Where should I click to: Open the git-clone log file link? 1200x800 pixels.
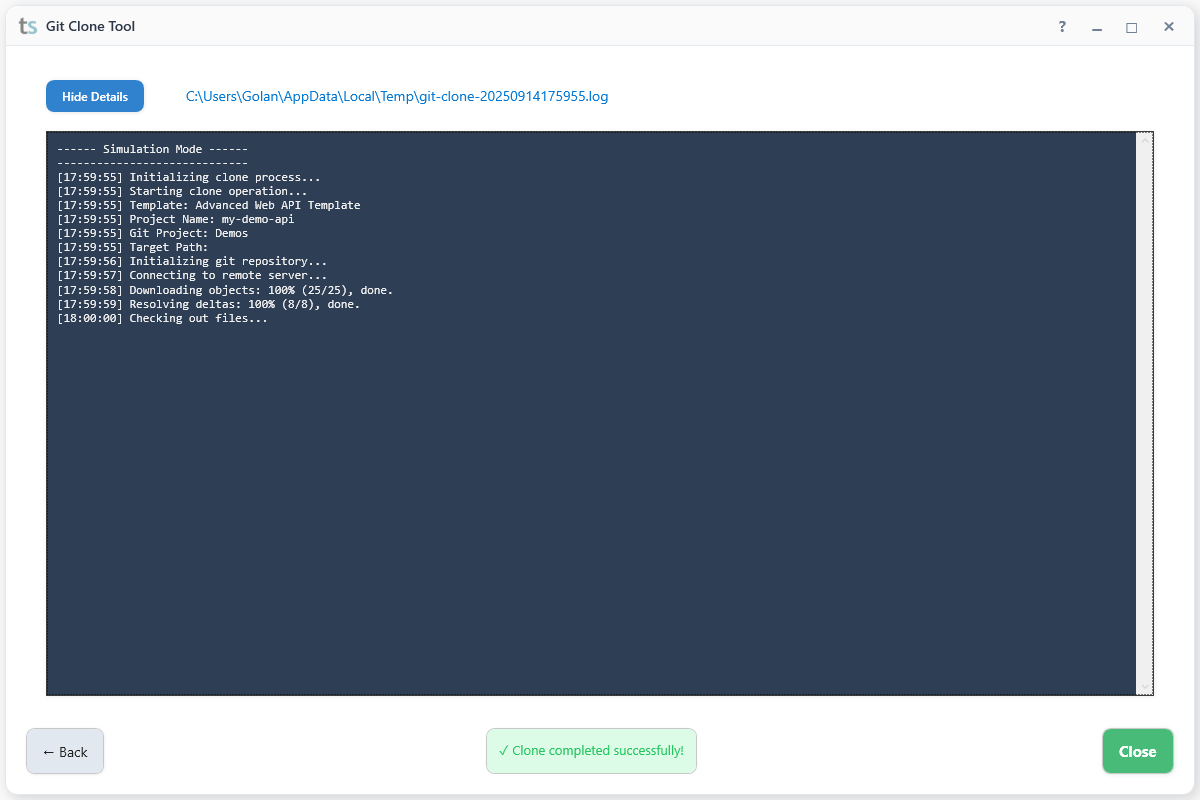396,96
